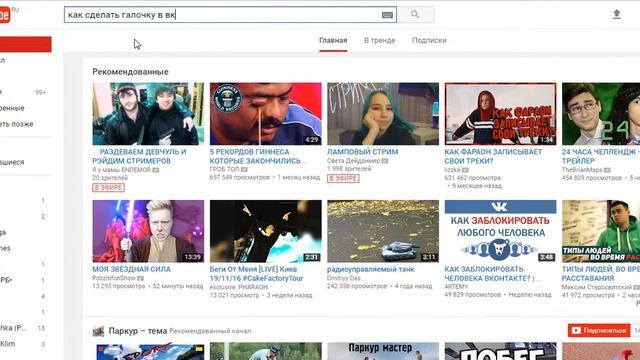Switch to the В тренде tab
This screenshot has height=360, width=640.
(x=380, y=40)
